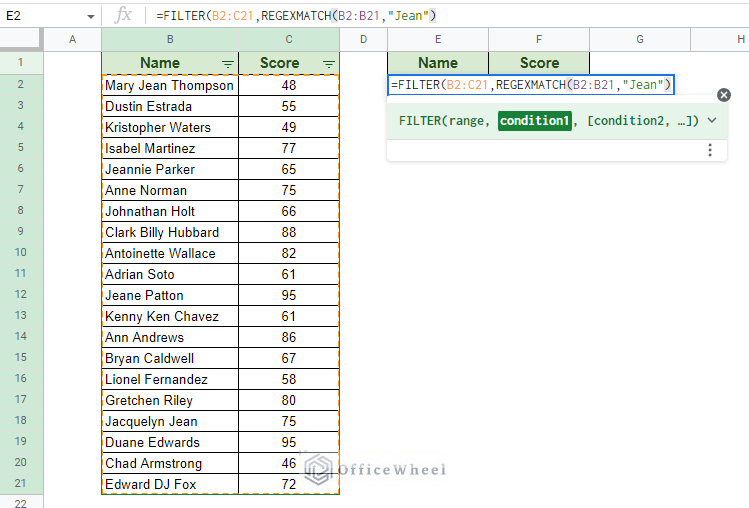Screen dimensions: 749x508
Task: Select column D header
Action: click(x=364, y=39)
